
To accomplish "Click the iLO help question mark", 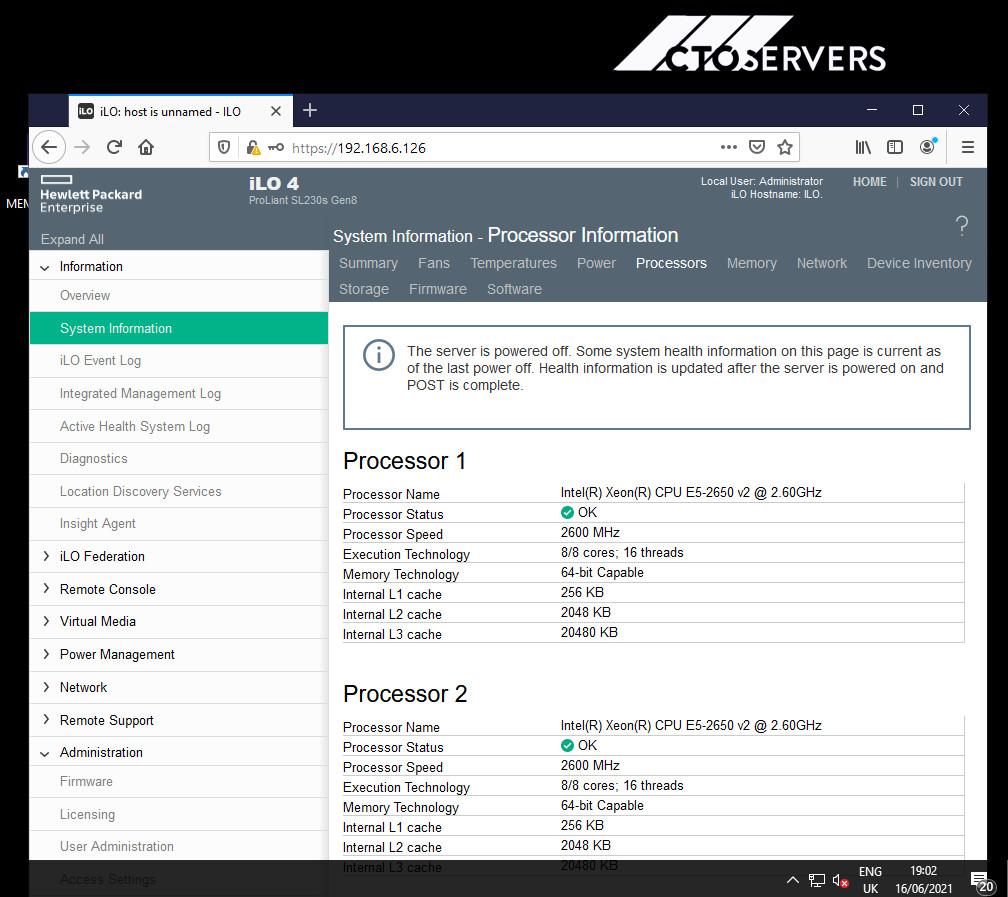I will [x=962, y=226].
